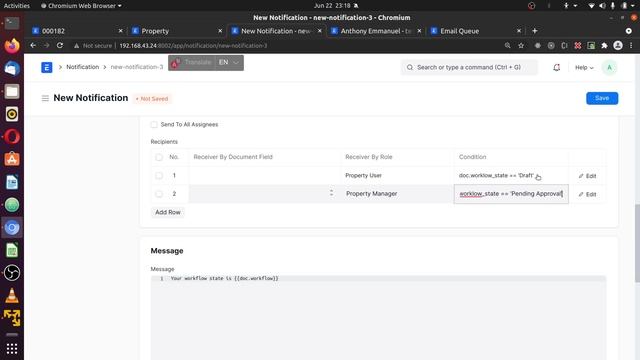Open the Translate language EN dropdown
640x360 pixels.
point(229,62)
